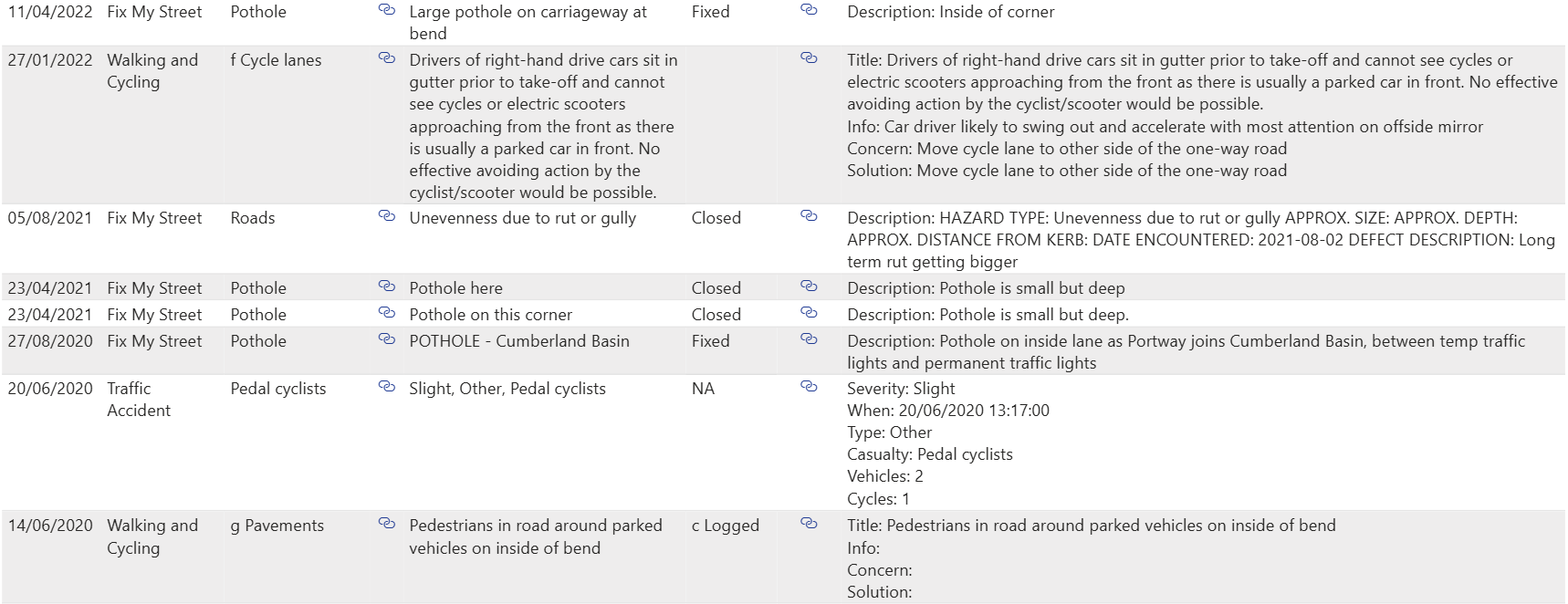Click link icon before "Title: Pedestrians in road"
This screenshot has height=604, width=1568.
coord(809,524)
